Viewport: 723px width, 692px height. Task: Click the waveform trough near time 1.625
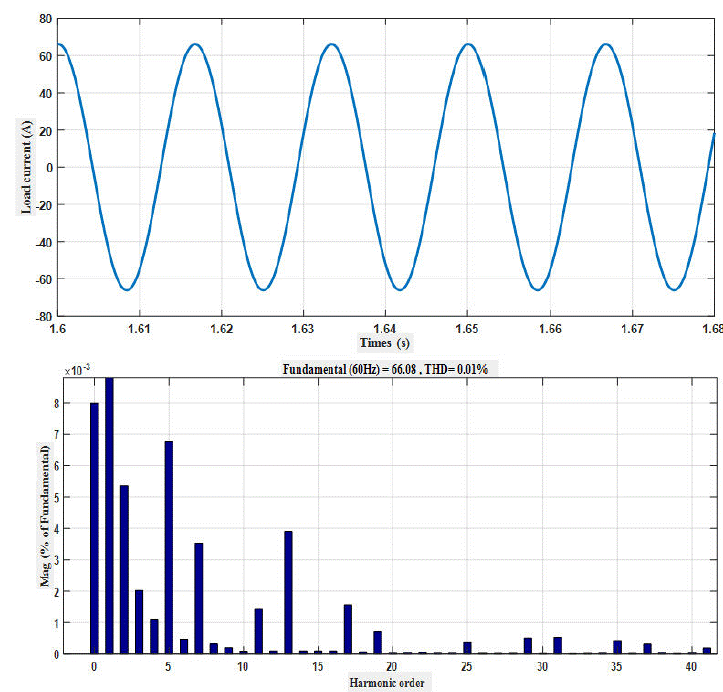coord(263,289)
